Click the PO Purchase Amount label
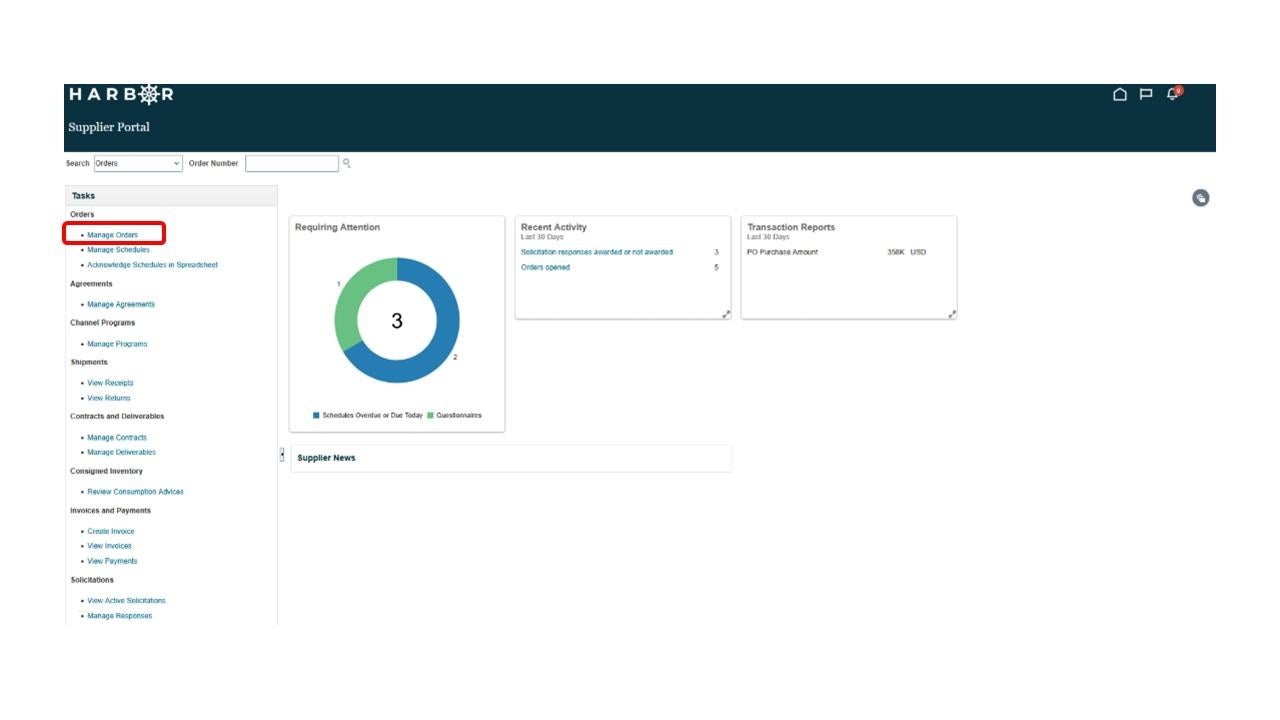The width and height of the screenshot is (1280, 720). pyautogui.click(x=782, y=252)
